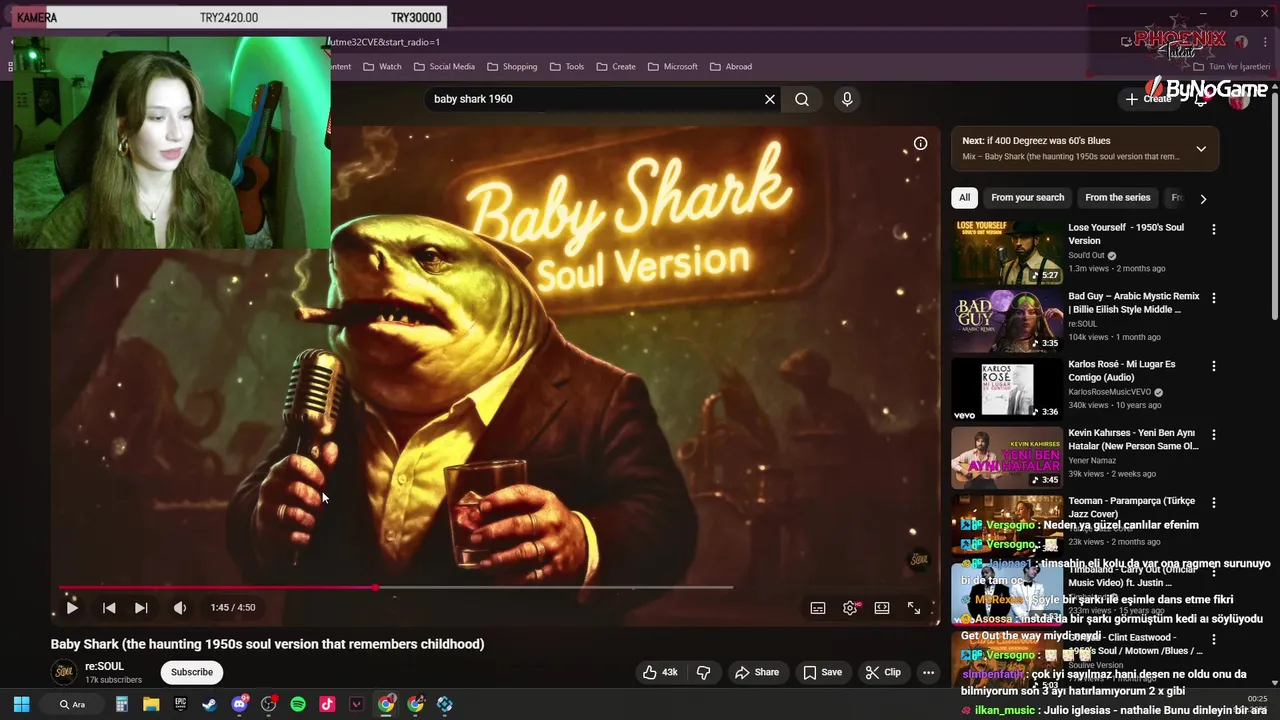Open Windows Start menu

click(21, 704)
